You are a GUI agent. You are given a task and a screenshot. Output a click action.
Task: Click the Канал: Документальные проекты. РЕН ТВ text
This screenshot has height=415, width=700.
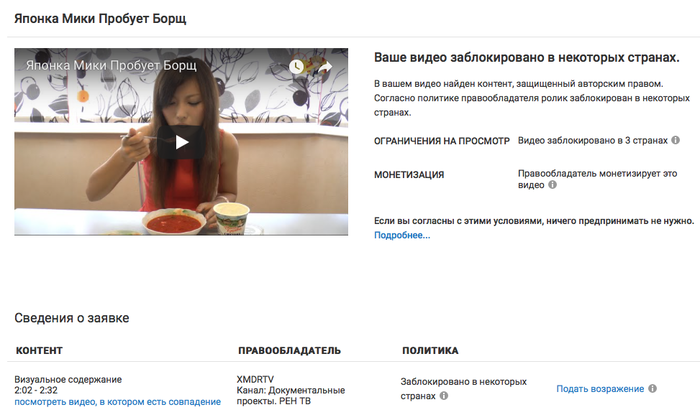(x=291, y=396)
